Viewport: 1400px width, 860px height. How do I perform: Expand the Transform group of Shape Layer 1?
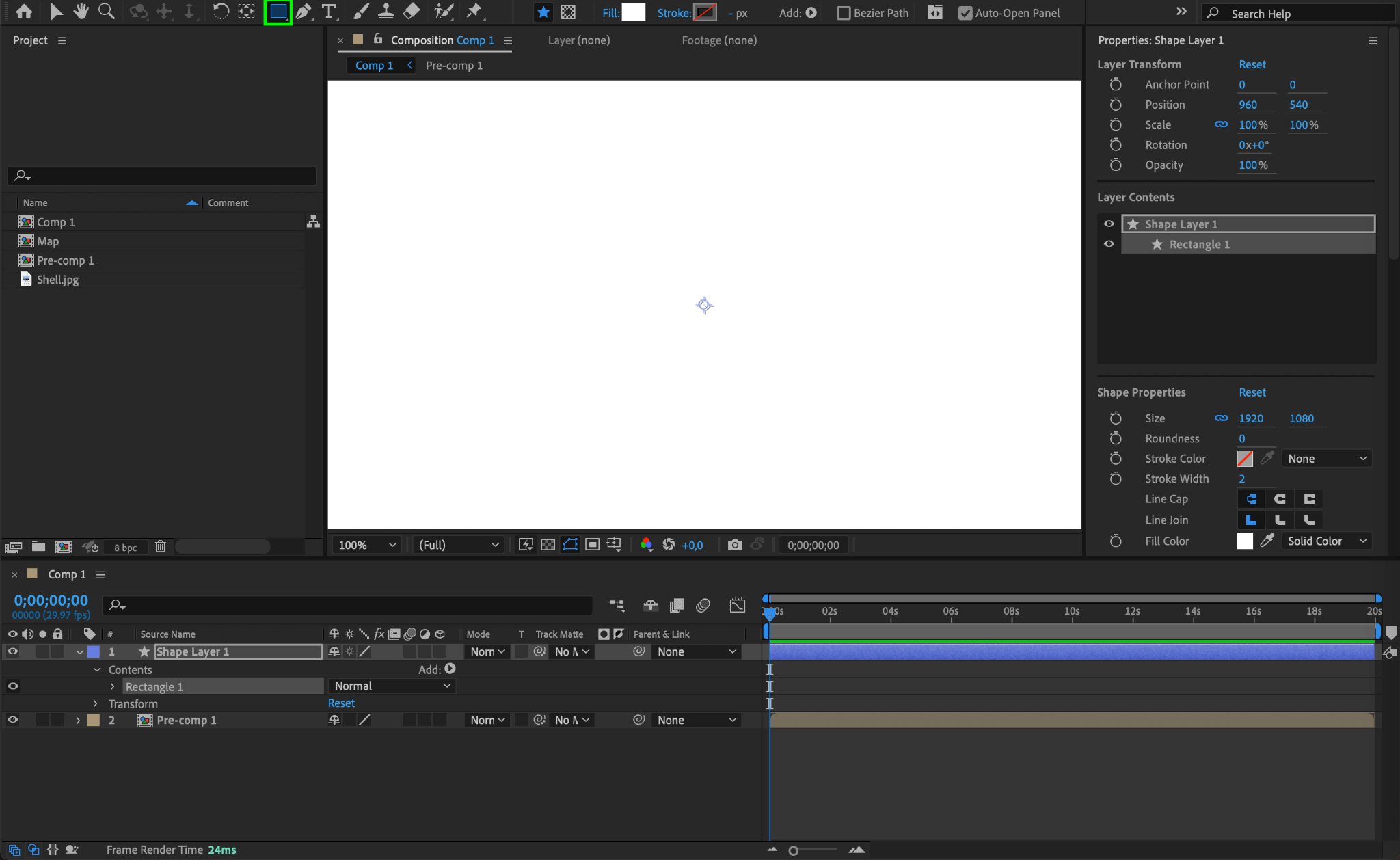95,703
